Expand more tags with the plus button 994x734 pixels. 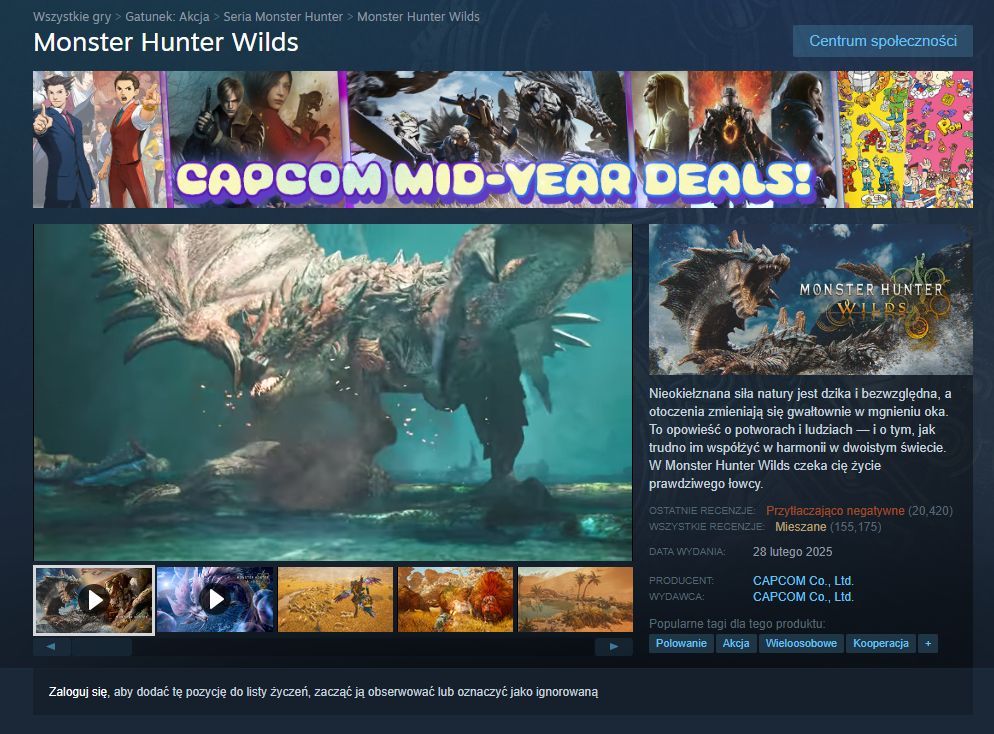coord(928,643)
